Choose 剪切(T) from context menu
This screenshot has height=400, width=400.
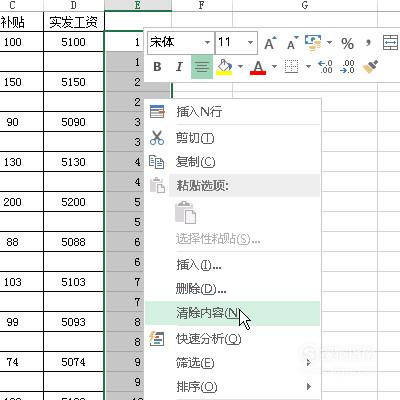click(233, 138)
